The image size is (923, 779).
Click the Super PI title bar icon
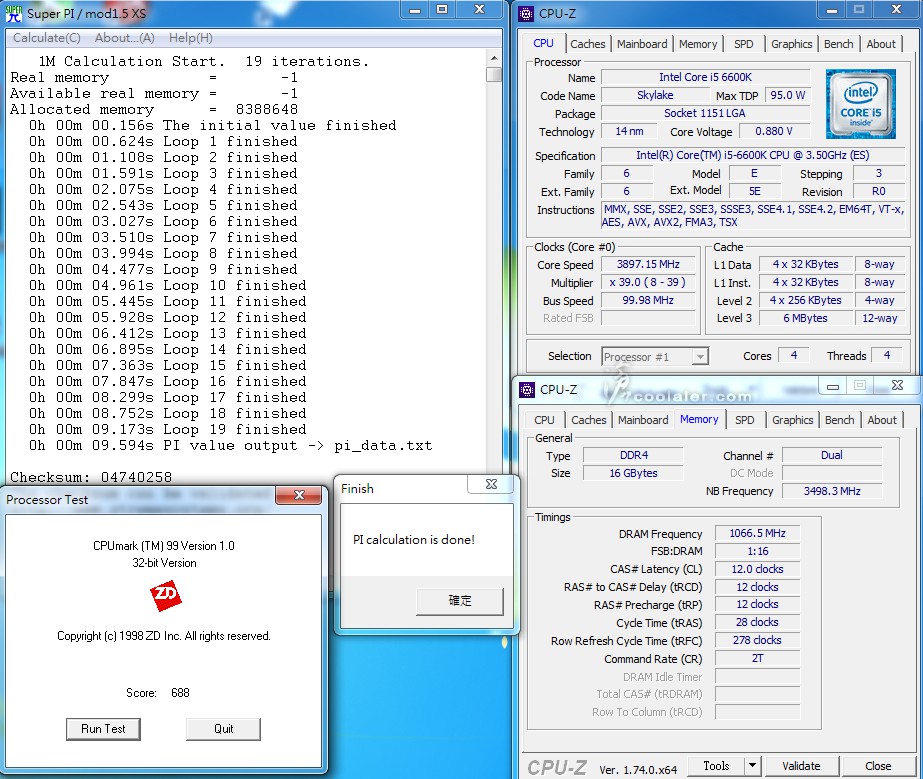pos(13,13)
